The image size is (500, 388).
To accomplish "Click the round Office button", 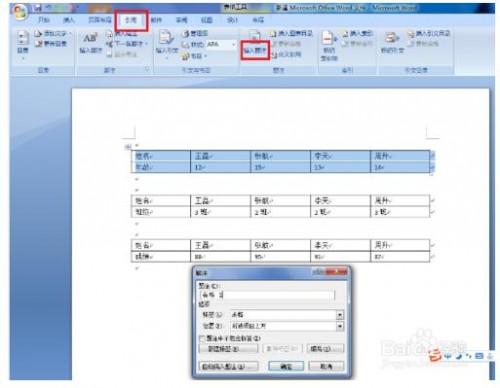I will (x=19, y=12).
